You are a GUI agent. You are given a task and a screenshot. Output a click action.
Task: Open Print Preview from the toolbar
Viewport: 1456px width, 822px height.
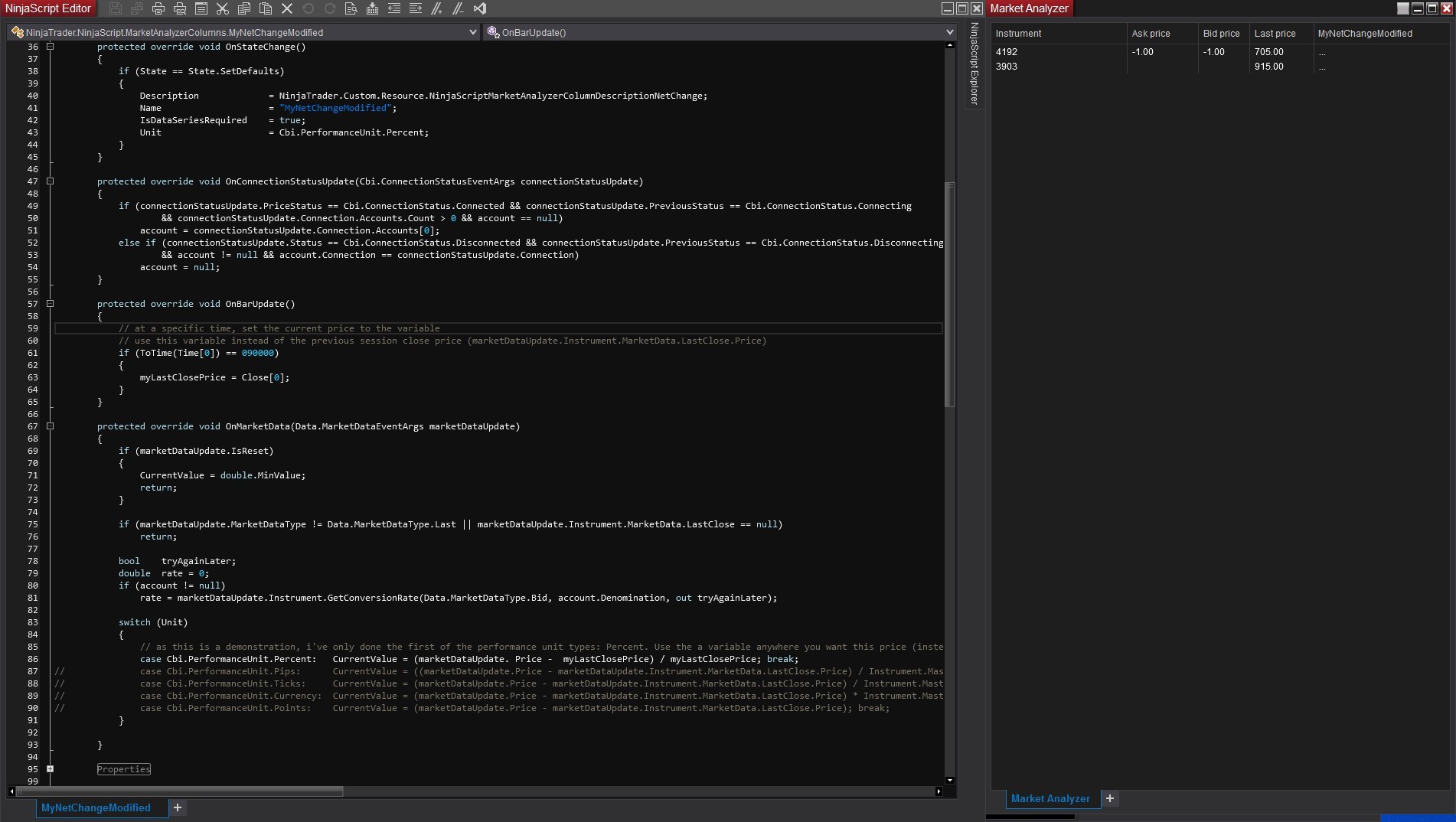tap(180, 8)
